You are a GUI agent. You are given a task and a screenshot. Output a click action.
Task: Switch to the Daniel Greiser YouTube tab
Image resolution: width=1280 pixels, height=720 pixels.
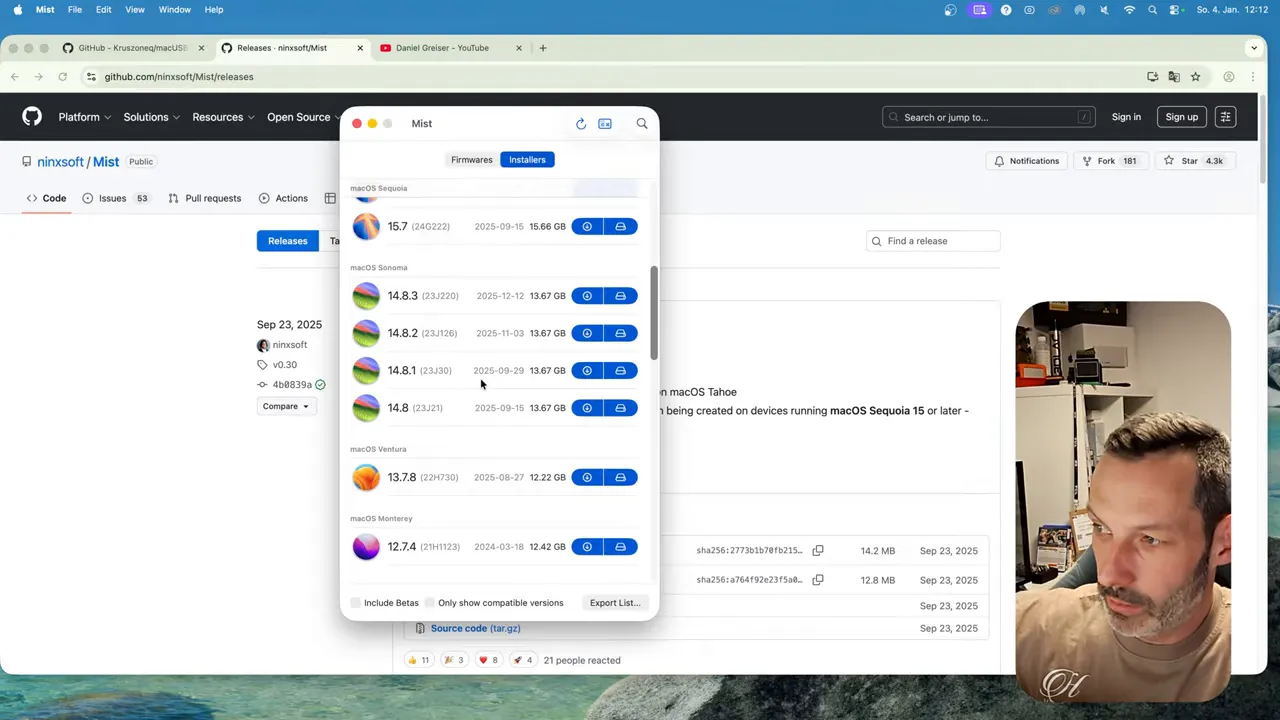click(x=443, y=47)
